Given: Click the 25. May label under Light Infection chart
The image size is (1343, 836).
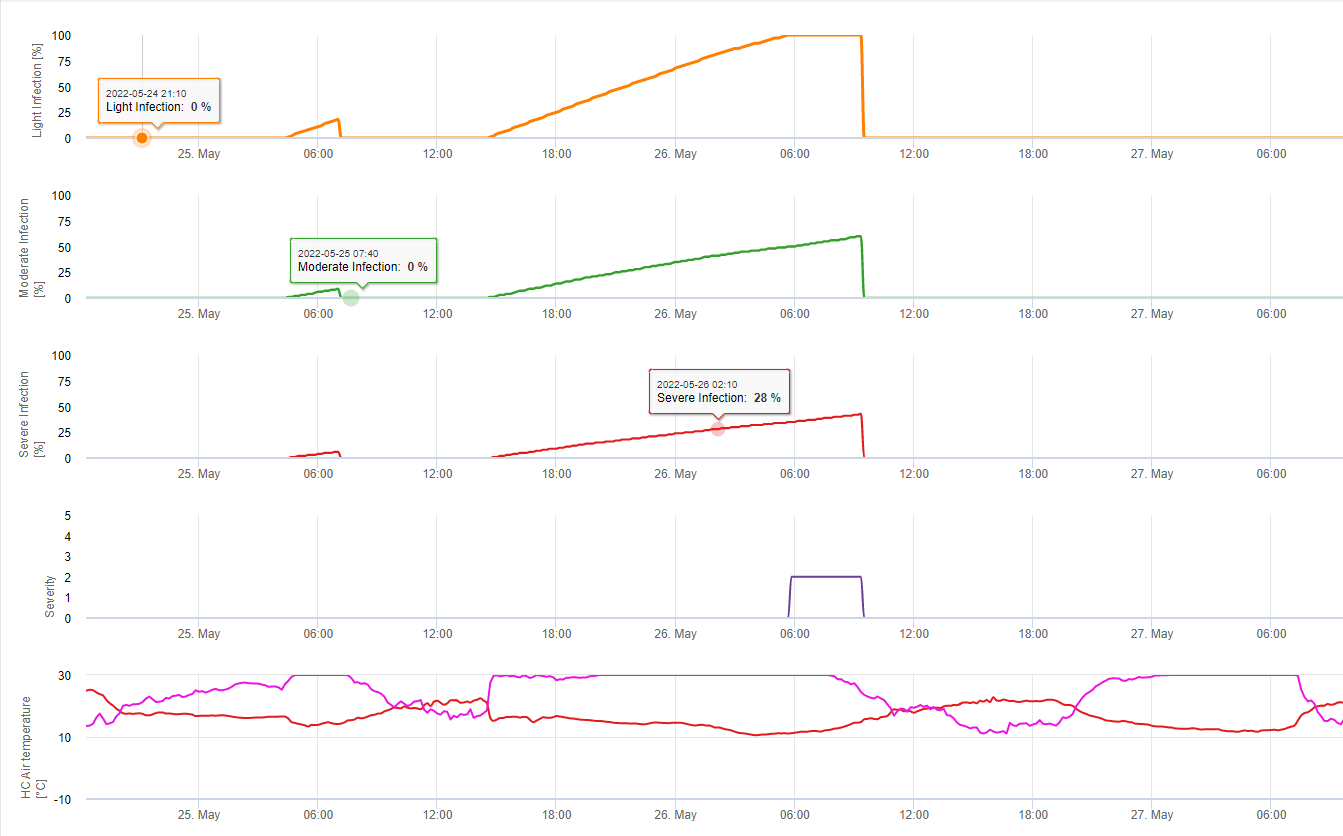Looking at the screenshot, I should point(199,154).
